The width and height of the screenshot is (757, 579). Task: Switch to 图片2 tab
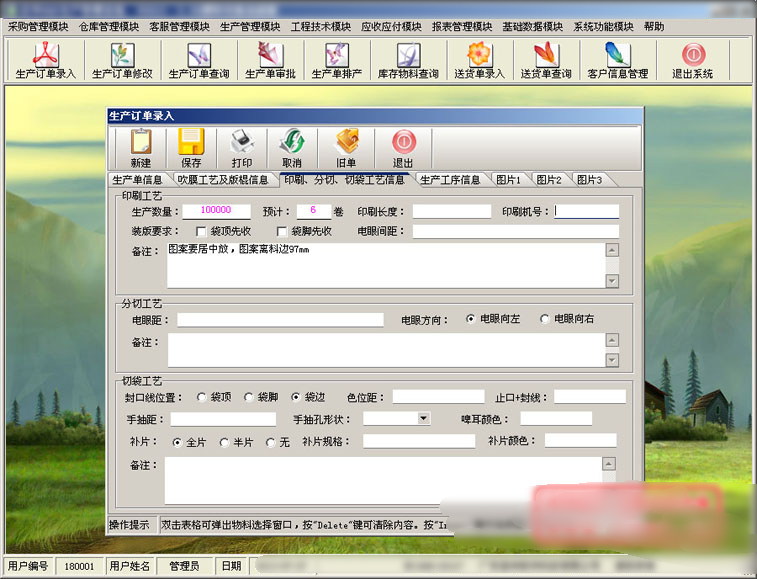pos(549,180)
